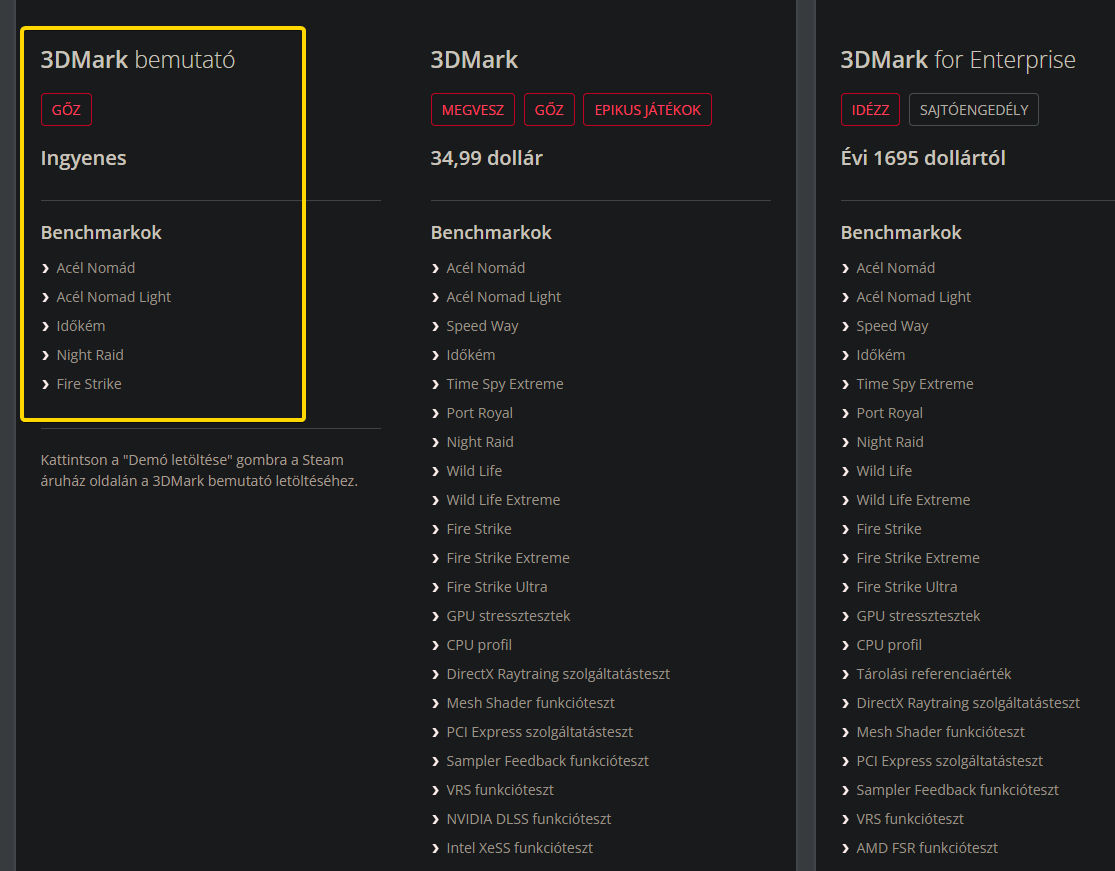Click the EPIKUS JÁTÉKOK button
Image resolution: width=1115 pixels, height=871 pixels.
point(647,110)
